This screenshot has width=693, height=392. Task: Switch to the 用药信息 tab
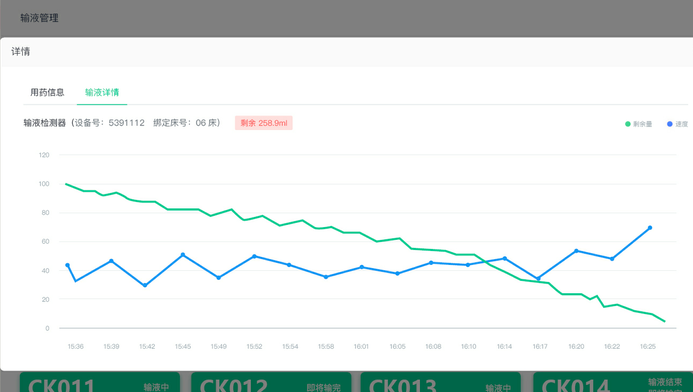47,92
